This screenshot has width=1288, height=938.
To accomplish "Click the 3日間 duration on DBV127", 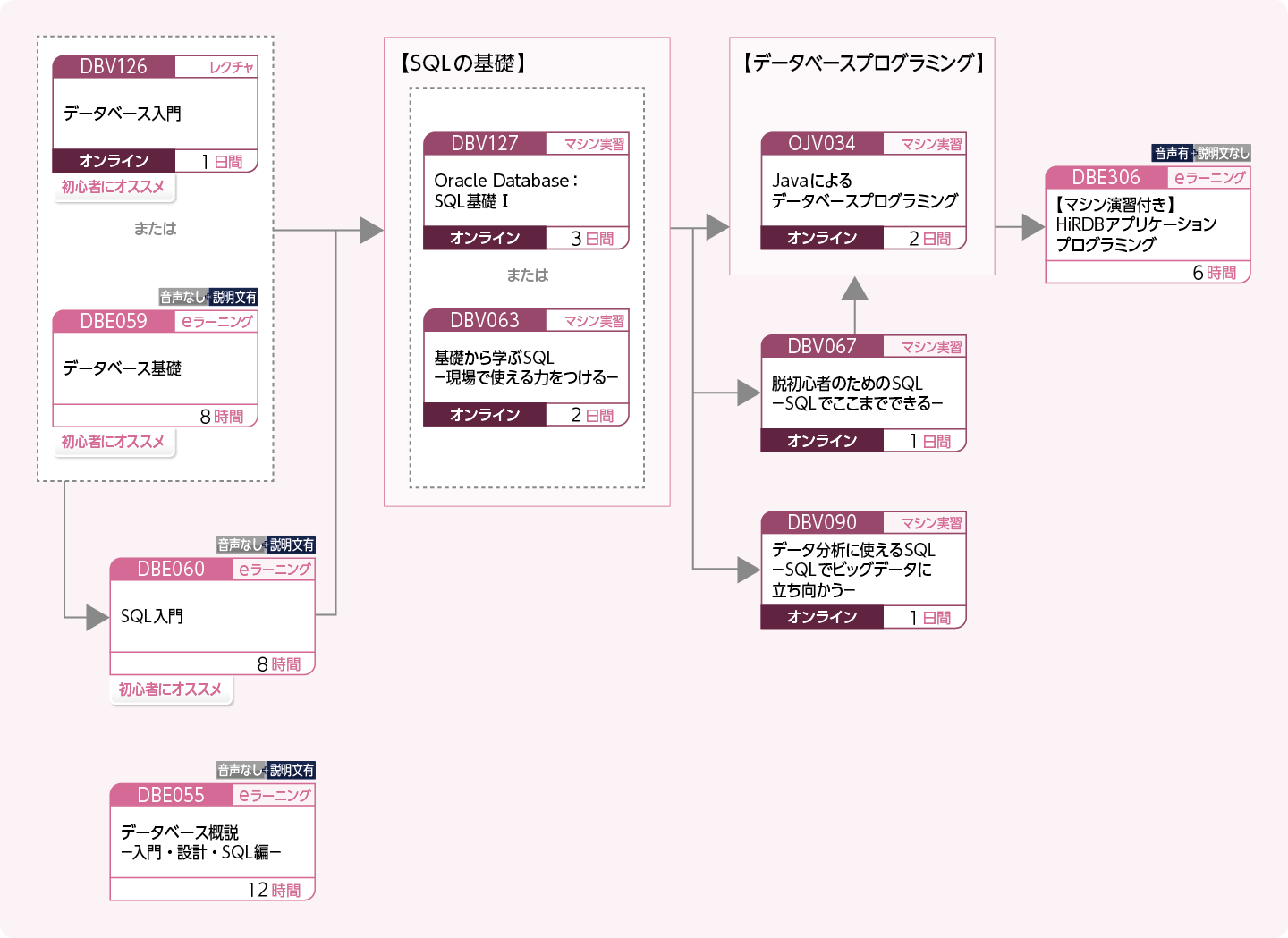I will (592, 239).
